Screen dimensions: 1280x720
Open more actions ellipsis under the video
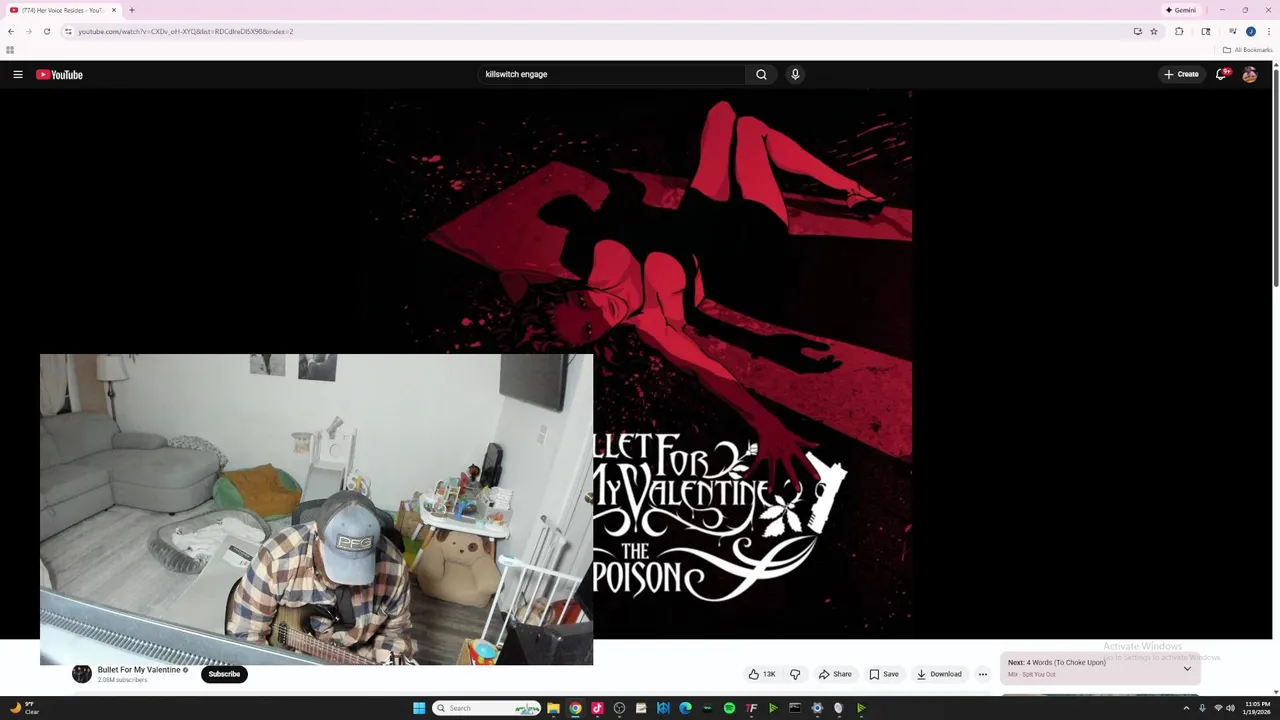coord(983,674)
